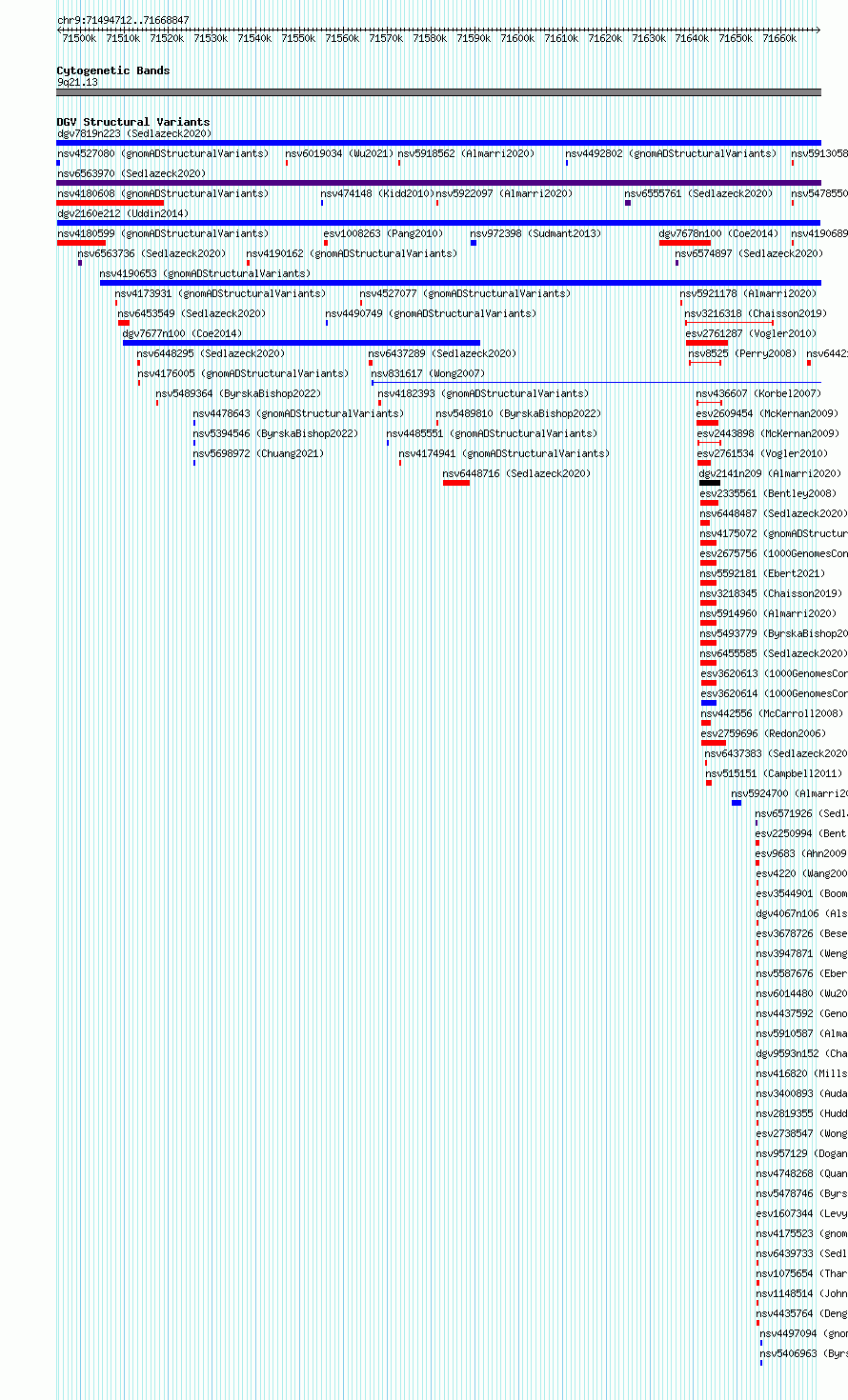Open variant nsv8525 (Perry2008)

(742, 353)
